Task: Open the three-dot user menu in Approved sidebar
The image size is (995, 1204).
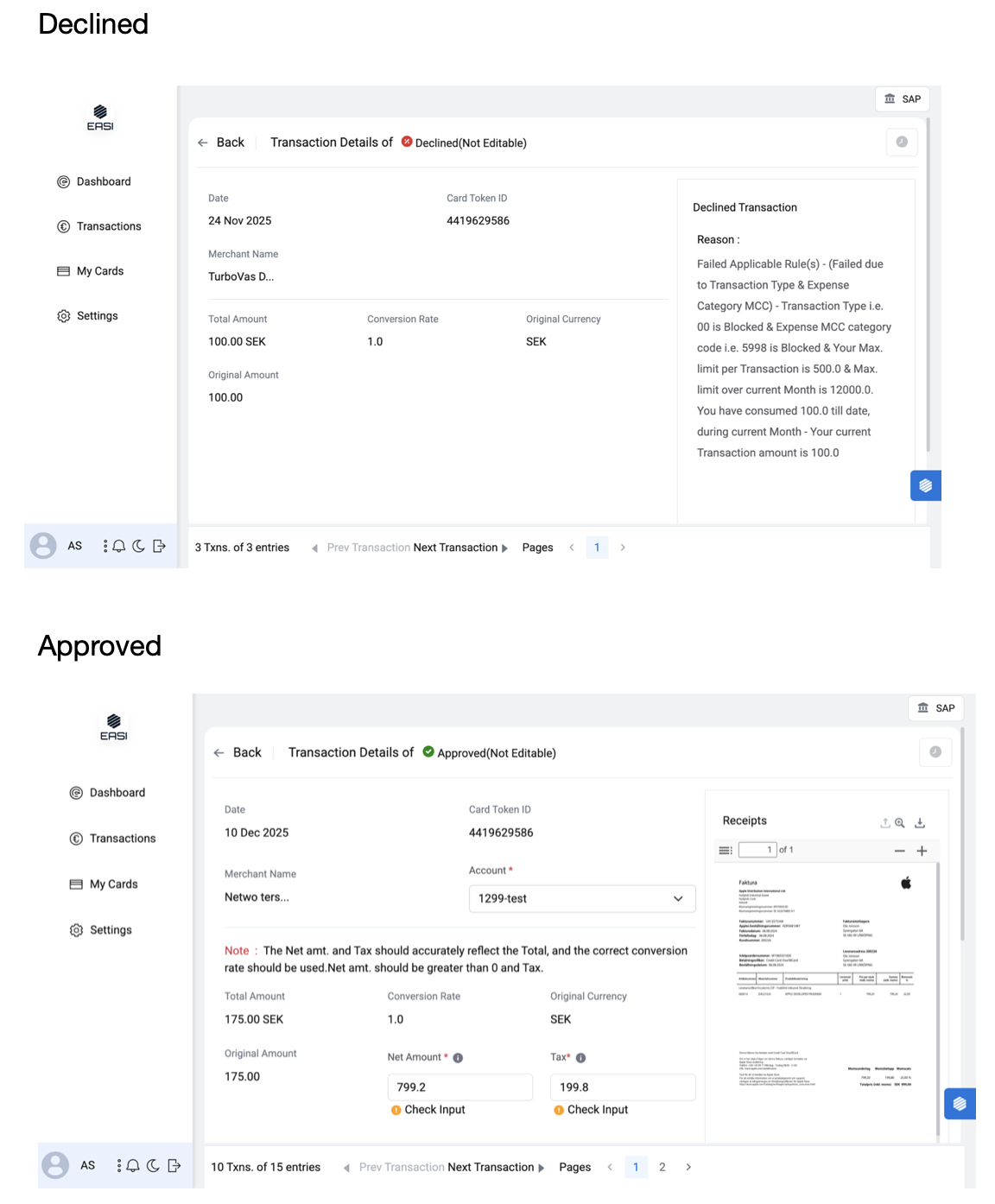Action: (119, 1166)
